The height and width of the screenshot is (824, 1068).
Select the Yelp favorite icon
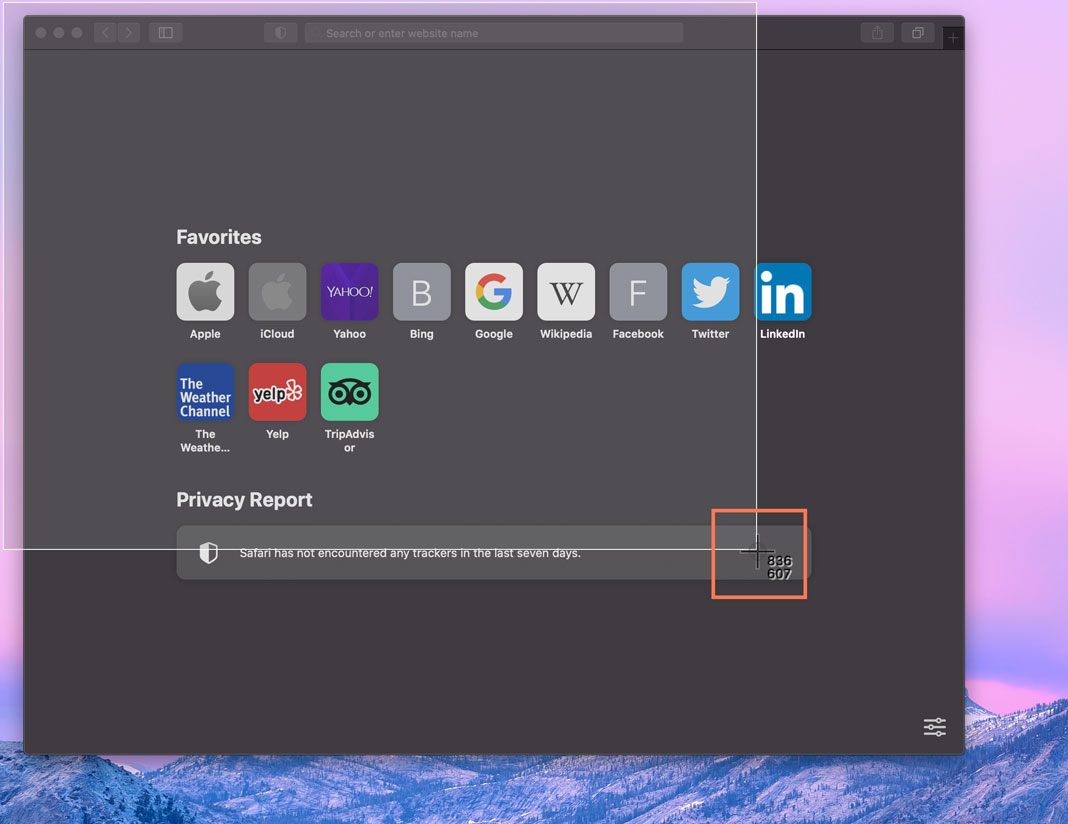[x=277, y=392]
